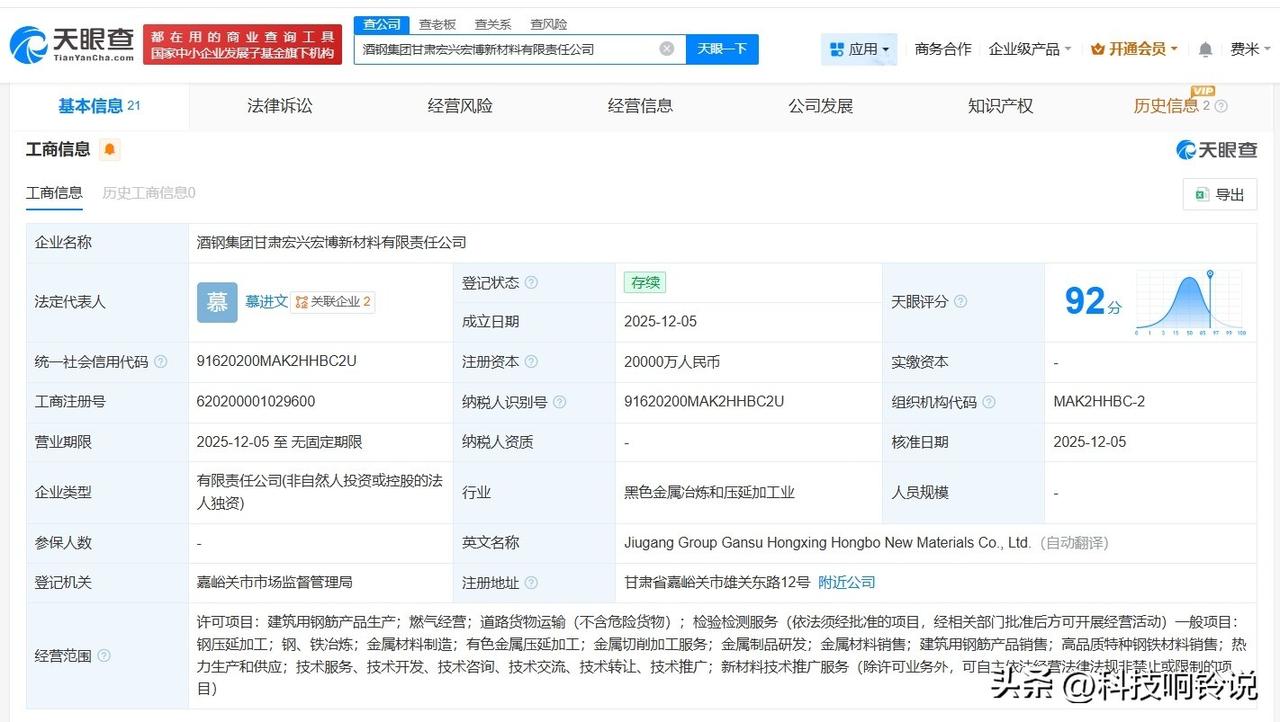Click the 慕 avatar of the legal representative
Image resolution: width=1280 pixels, height=722 pixels.
216,302
